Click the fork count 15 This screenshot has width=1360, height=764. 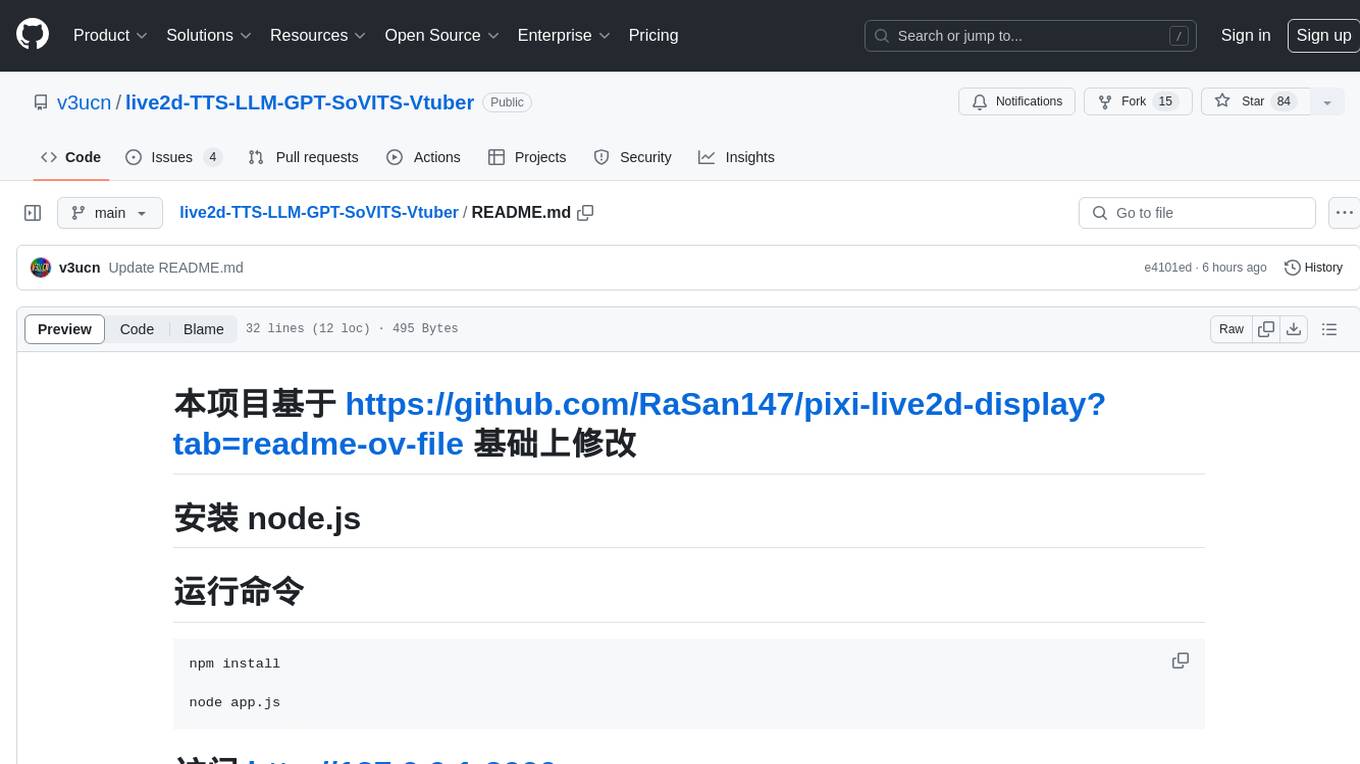pyautogui.click(x=1165, y=102)
